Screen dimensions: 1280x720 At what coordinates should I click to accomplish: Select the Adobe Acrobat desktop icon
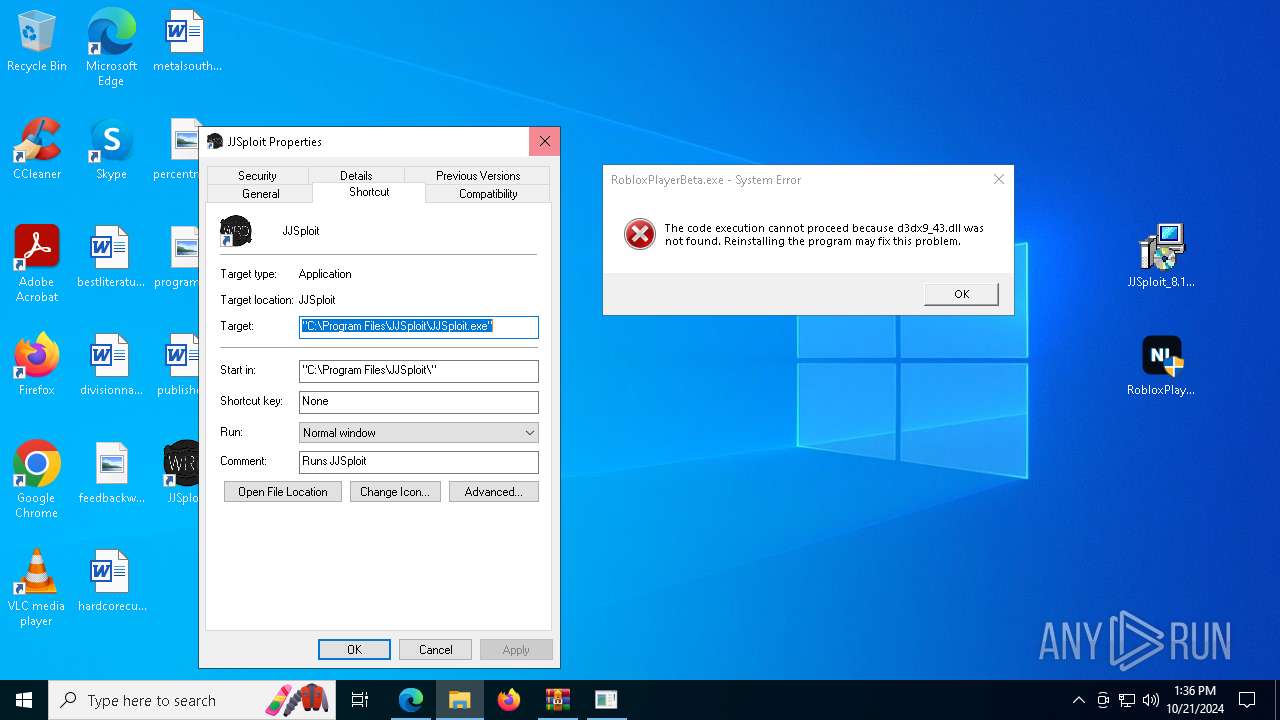pyautogui.click(x=37, y=264)
